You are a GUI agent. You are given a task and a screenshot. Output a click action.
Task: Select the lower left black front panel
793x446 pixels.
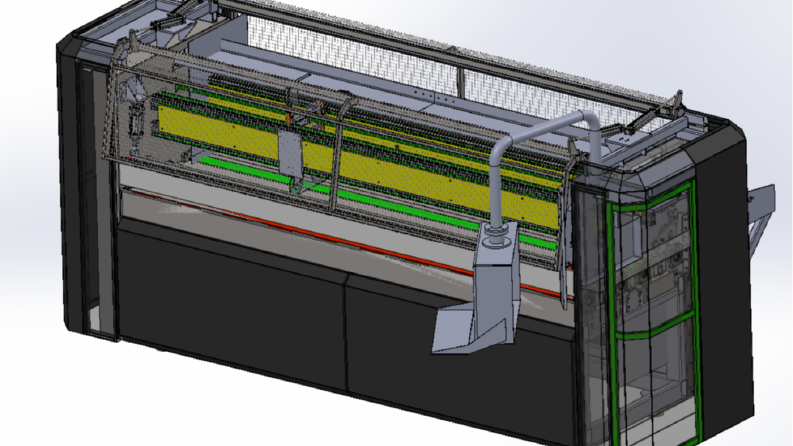[233, 303]
